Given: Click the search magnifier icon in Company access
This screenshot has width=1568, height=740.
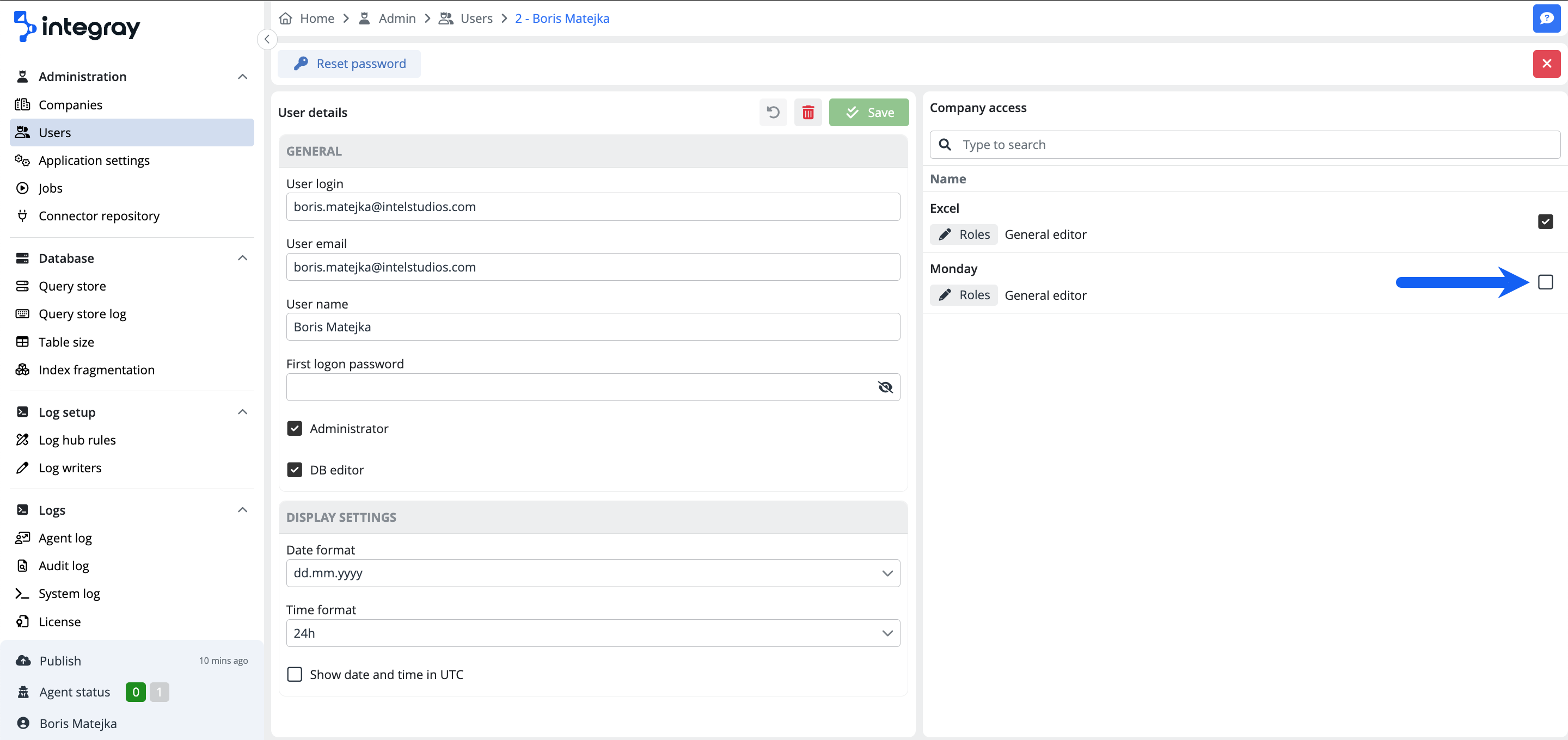Looking at the screenshot, I should pyautogui.click(x=945, y=145).
